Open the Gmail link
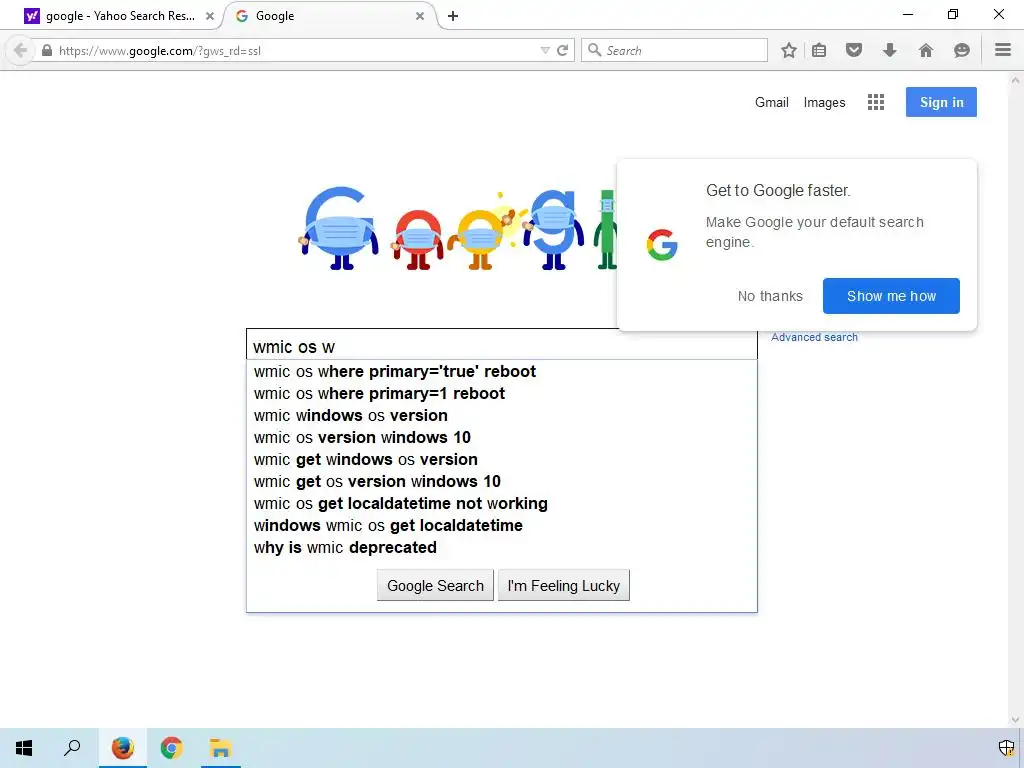Image resolution: width=1024 pixels, height=768 pixels. (x=772, y=103)
